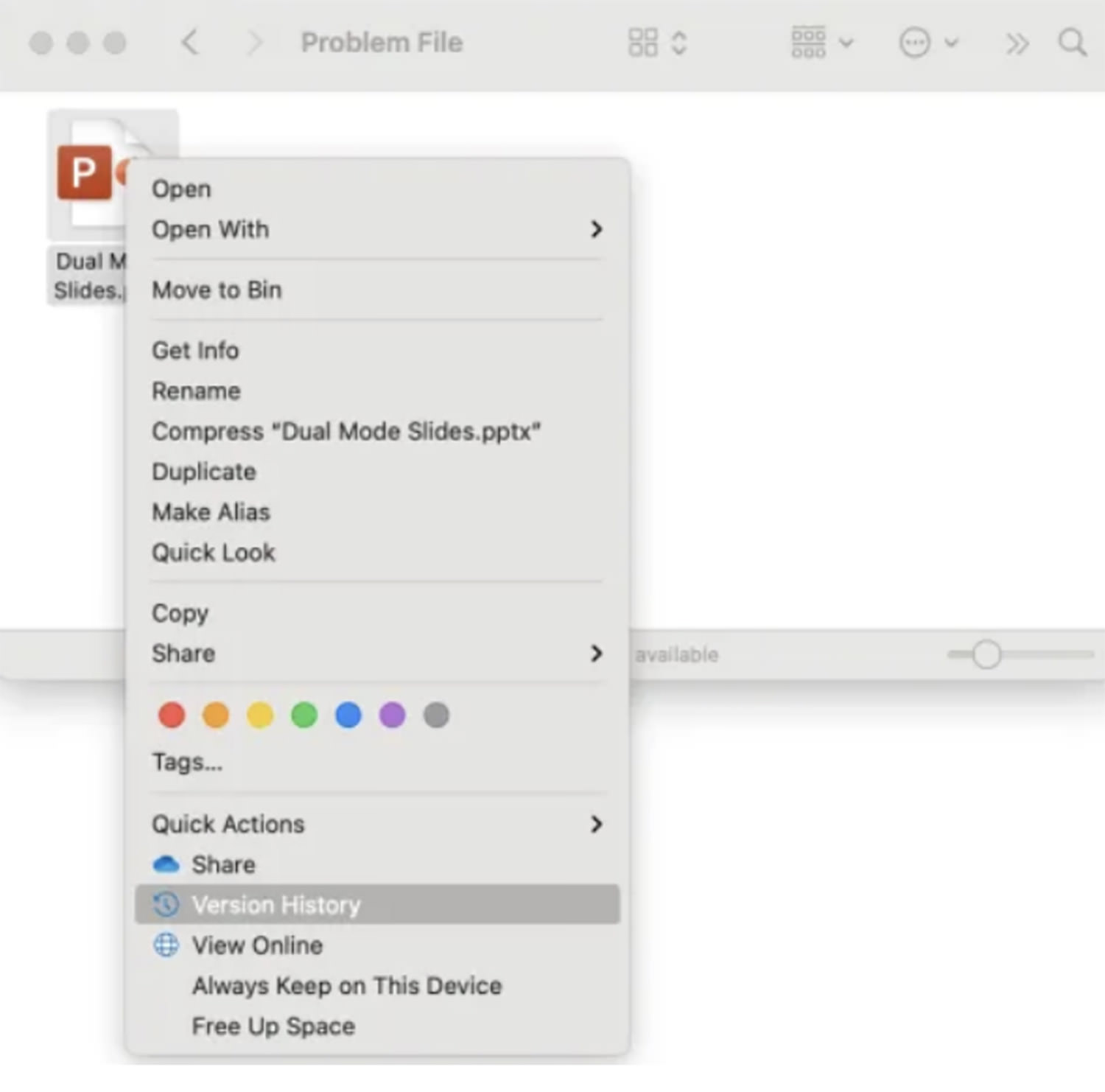Viewport: 1105px width, 1092px height.
Task: Compress "Dual Mode Slides.pptx"
Action: pos(377,432)
